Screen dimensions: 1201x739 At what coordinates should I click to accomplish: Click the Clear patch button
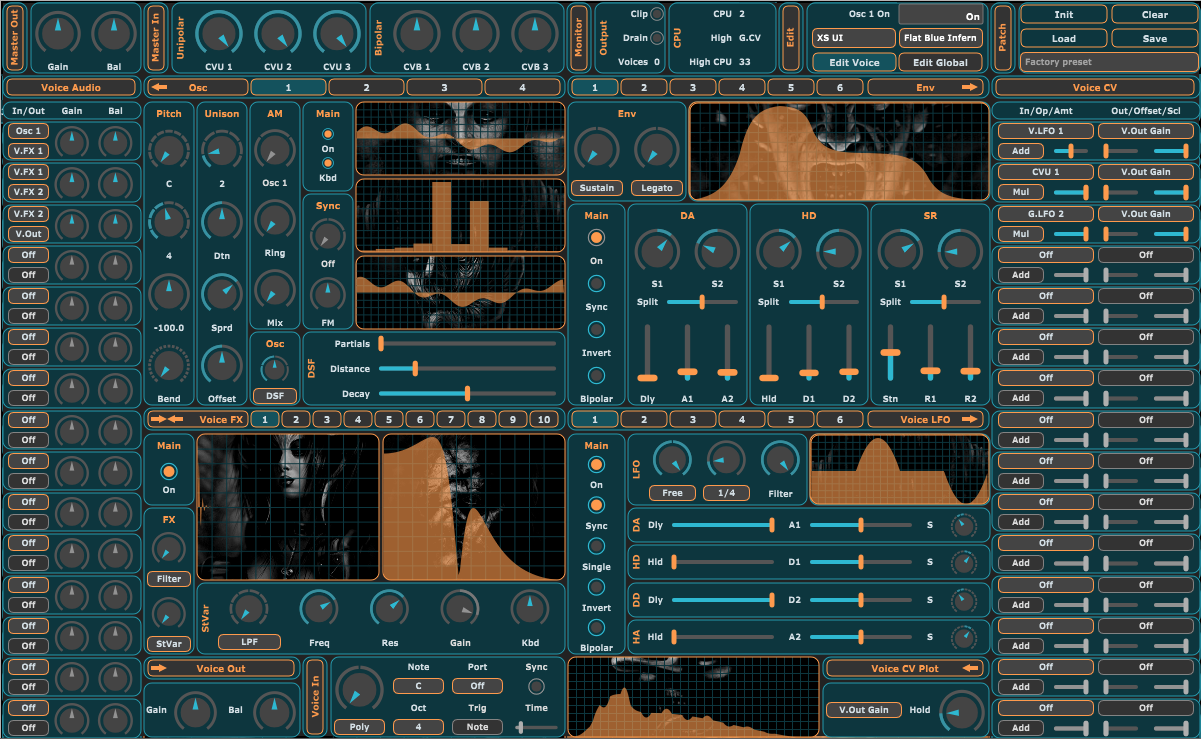point(1154,14)
